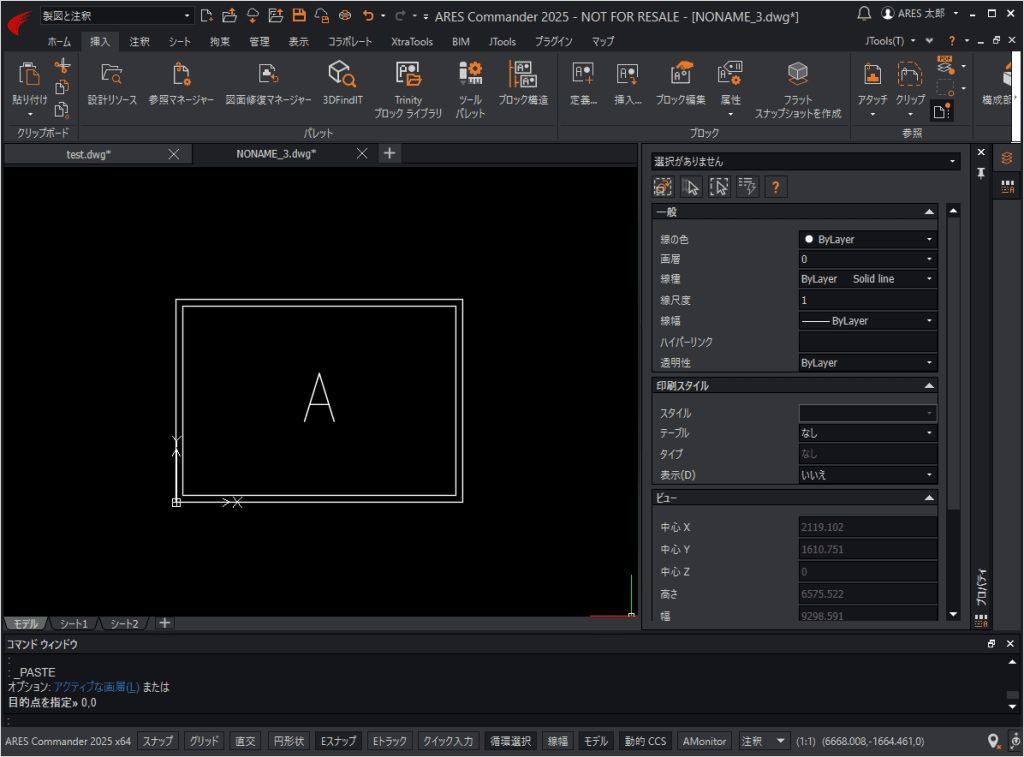
Task: Toggle スナップ in the status bar
Action: coord(158,741)
